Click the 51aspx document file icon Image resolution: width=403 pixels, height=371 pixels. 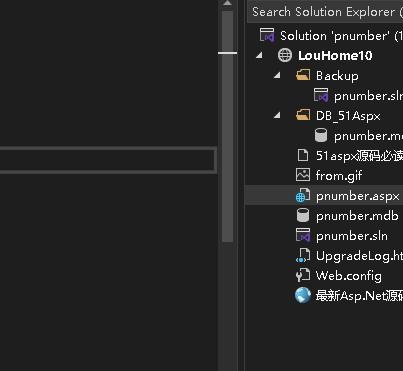(303, 155)
